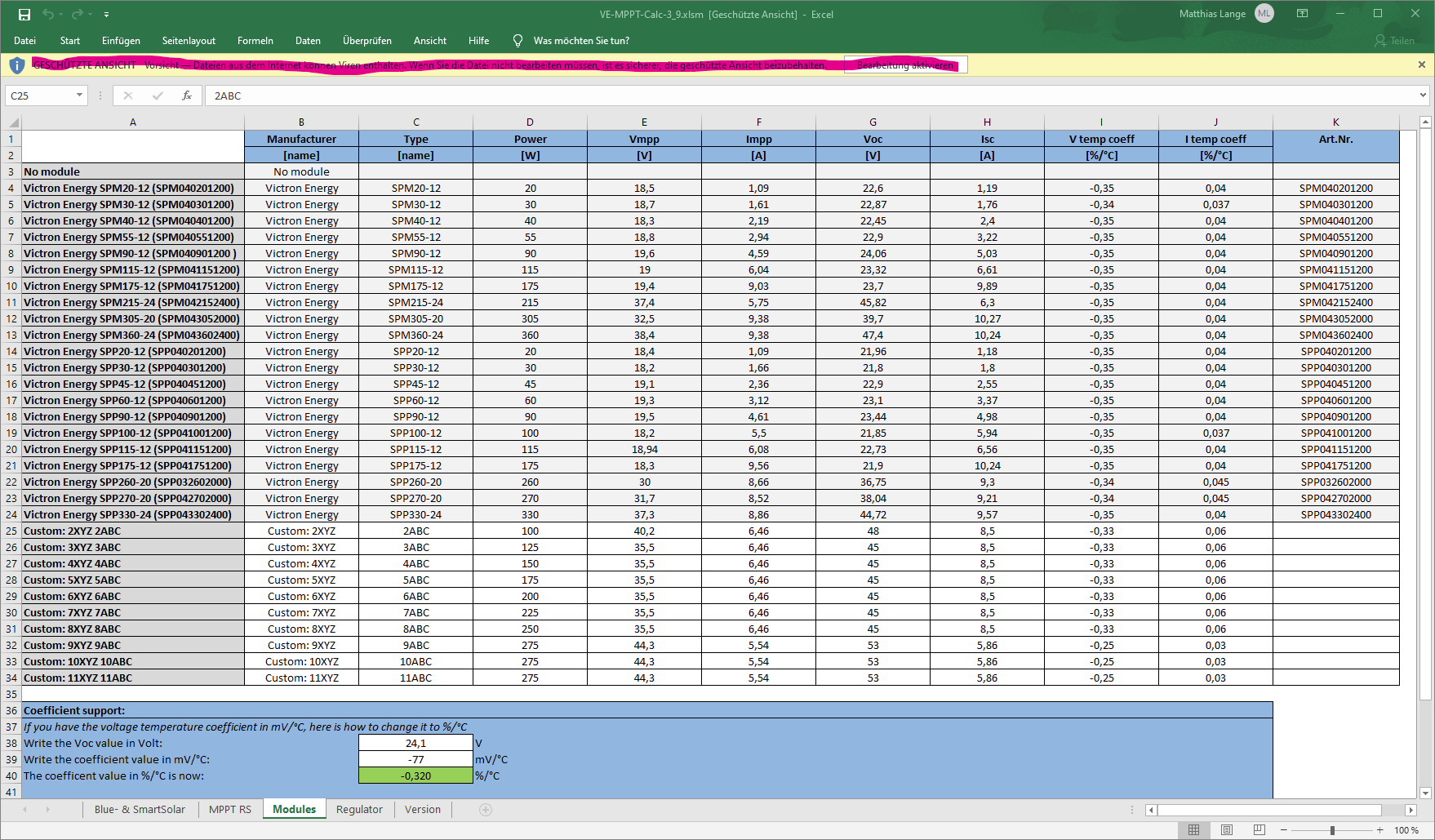Open the Hilfe ribbon tab
Screen dimensions: 1435x840
[x=479, y=41]
